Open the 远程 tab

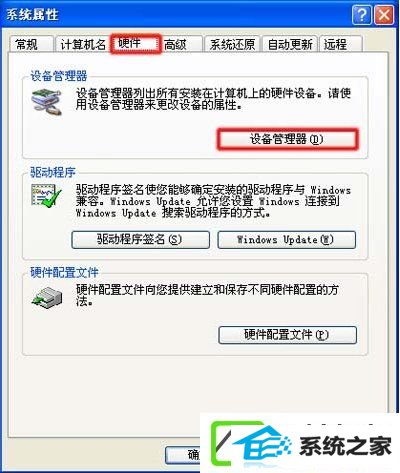tap(340, 44)
